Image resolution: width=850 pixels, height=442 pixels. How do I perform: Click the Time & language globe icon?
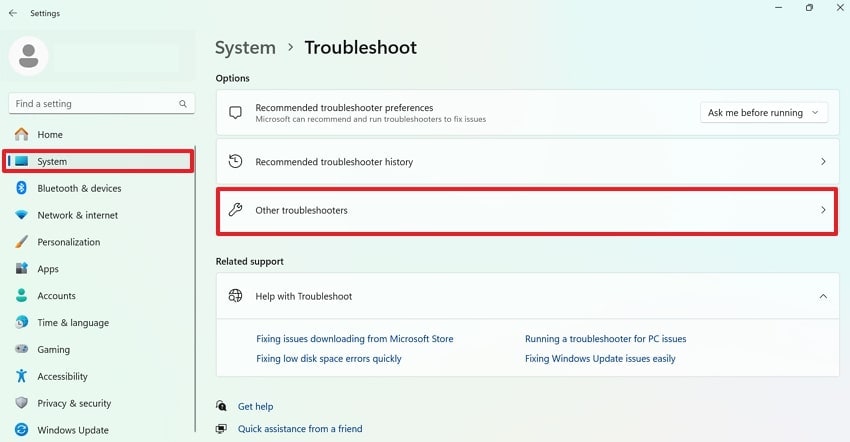21,322
